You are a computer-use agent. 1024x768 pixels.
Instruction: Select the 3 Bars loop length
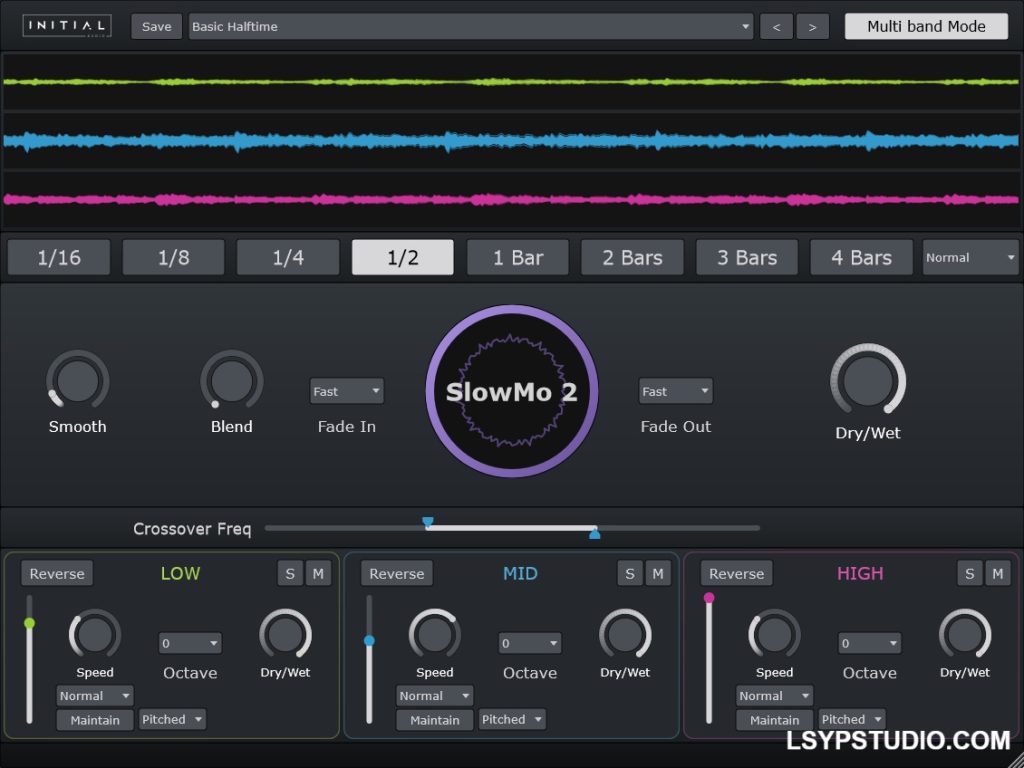click(x=747, y=257)
